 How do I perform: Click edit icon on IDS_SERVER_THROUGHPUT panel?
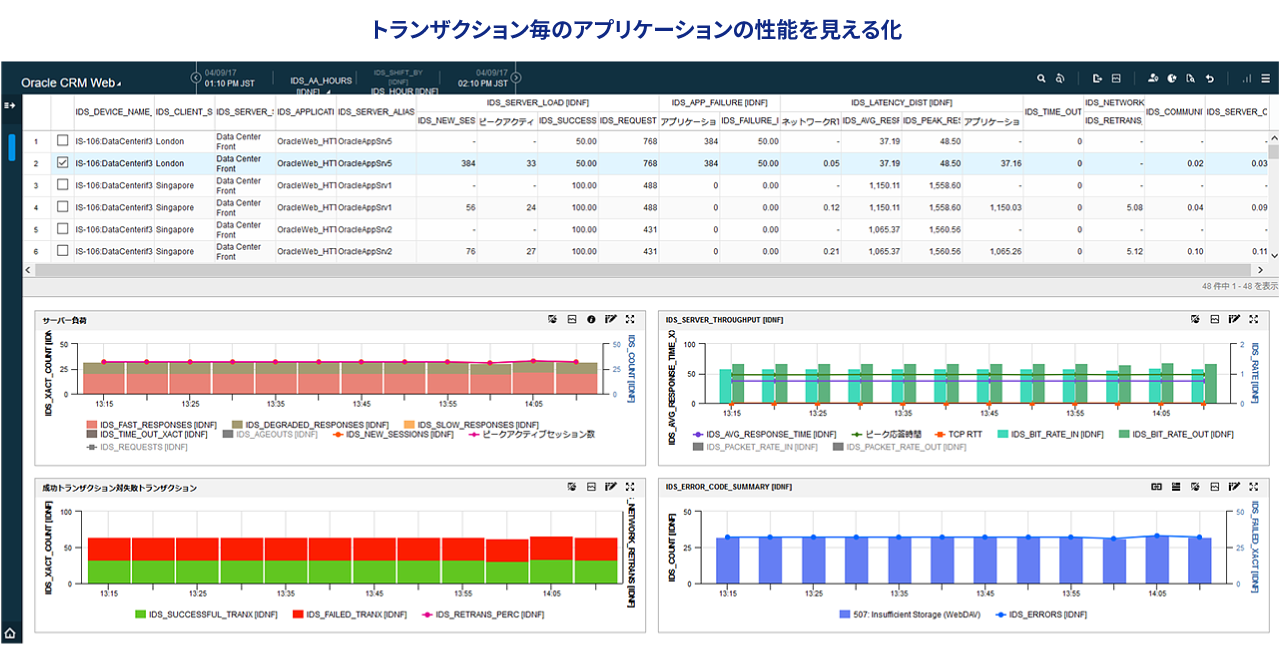(1234, 320)
